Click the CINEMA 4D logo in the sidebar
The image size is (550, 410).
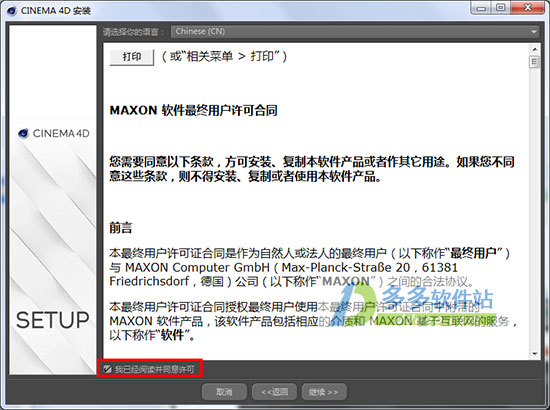54,133
